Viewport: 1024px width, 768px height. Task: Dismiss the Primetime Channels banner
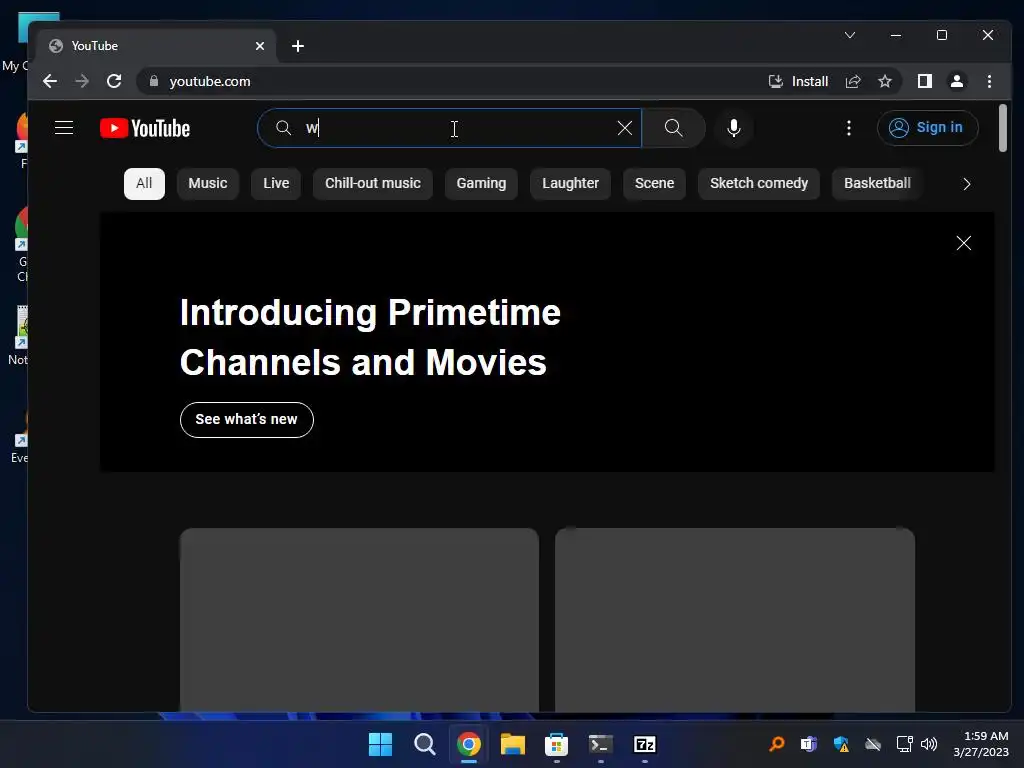point(963,243)
